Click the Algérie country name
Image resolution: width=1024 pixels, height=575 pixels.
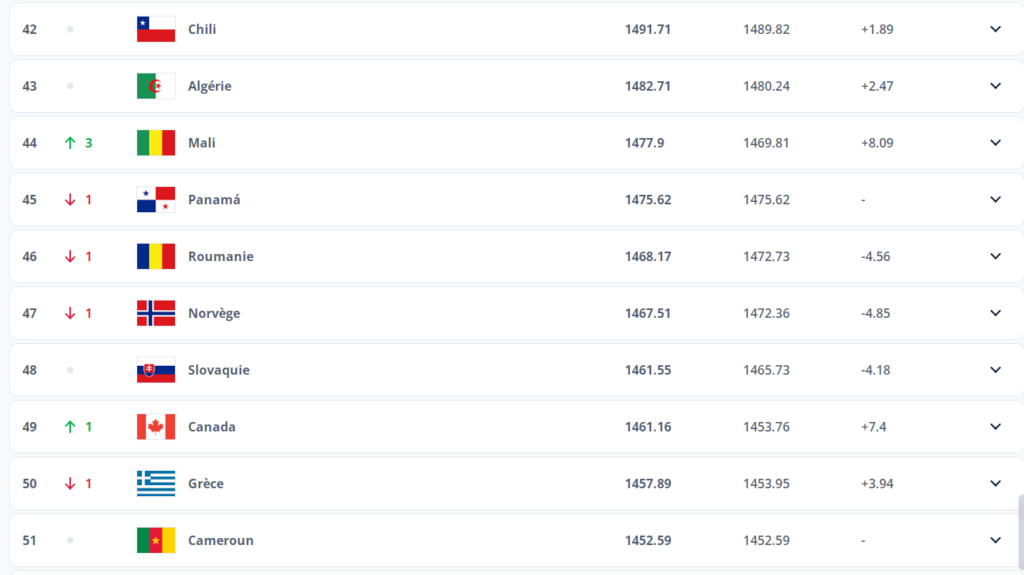click(210, 86)
